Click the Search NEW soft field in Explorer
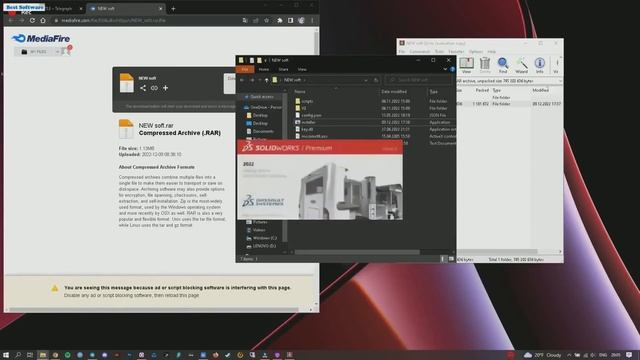Viewport: 640px width, 360px height. point(419,80)
